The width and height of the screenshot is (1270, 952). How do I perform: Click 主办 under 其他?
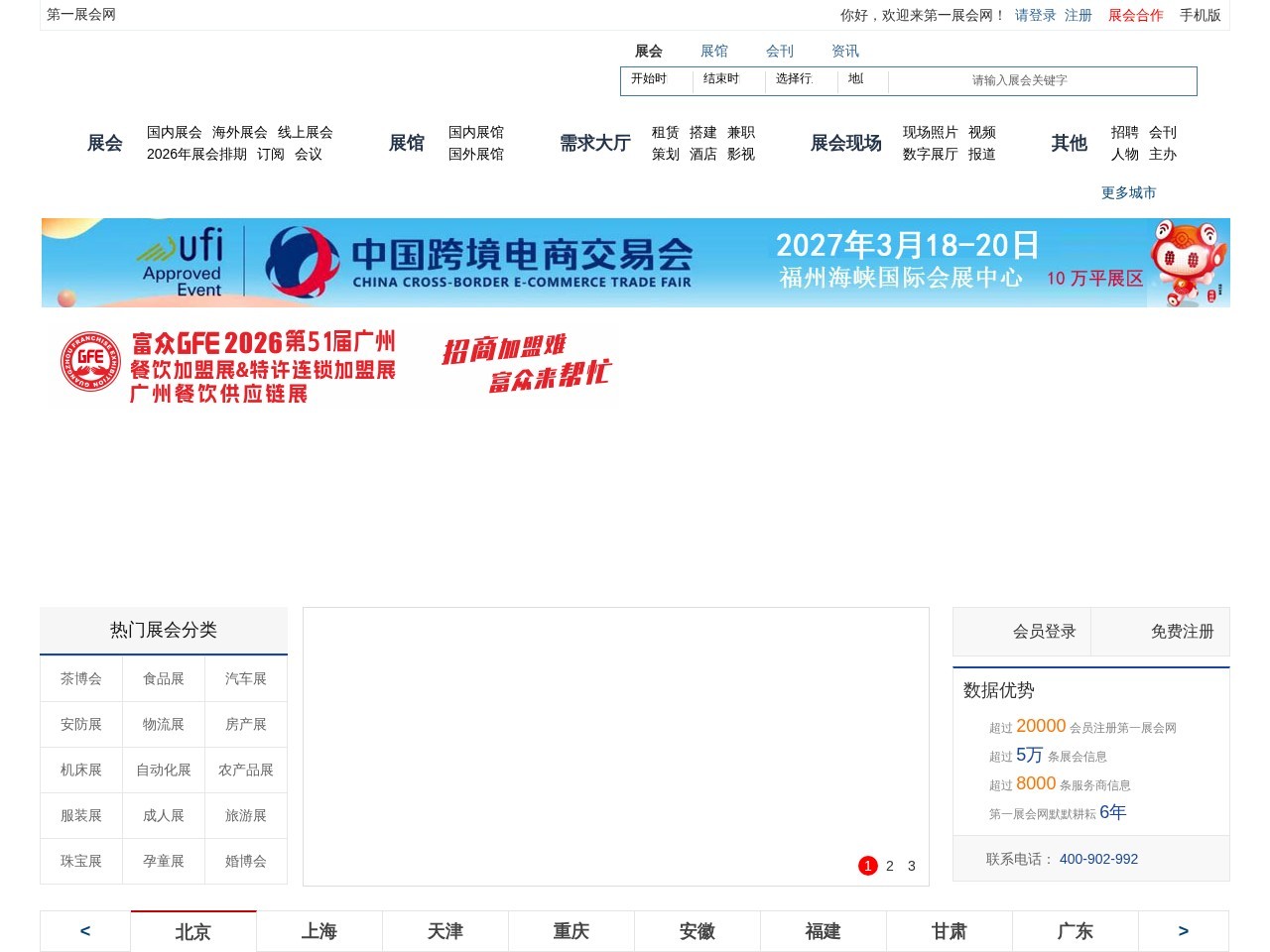tap(1163, 154)
